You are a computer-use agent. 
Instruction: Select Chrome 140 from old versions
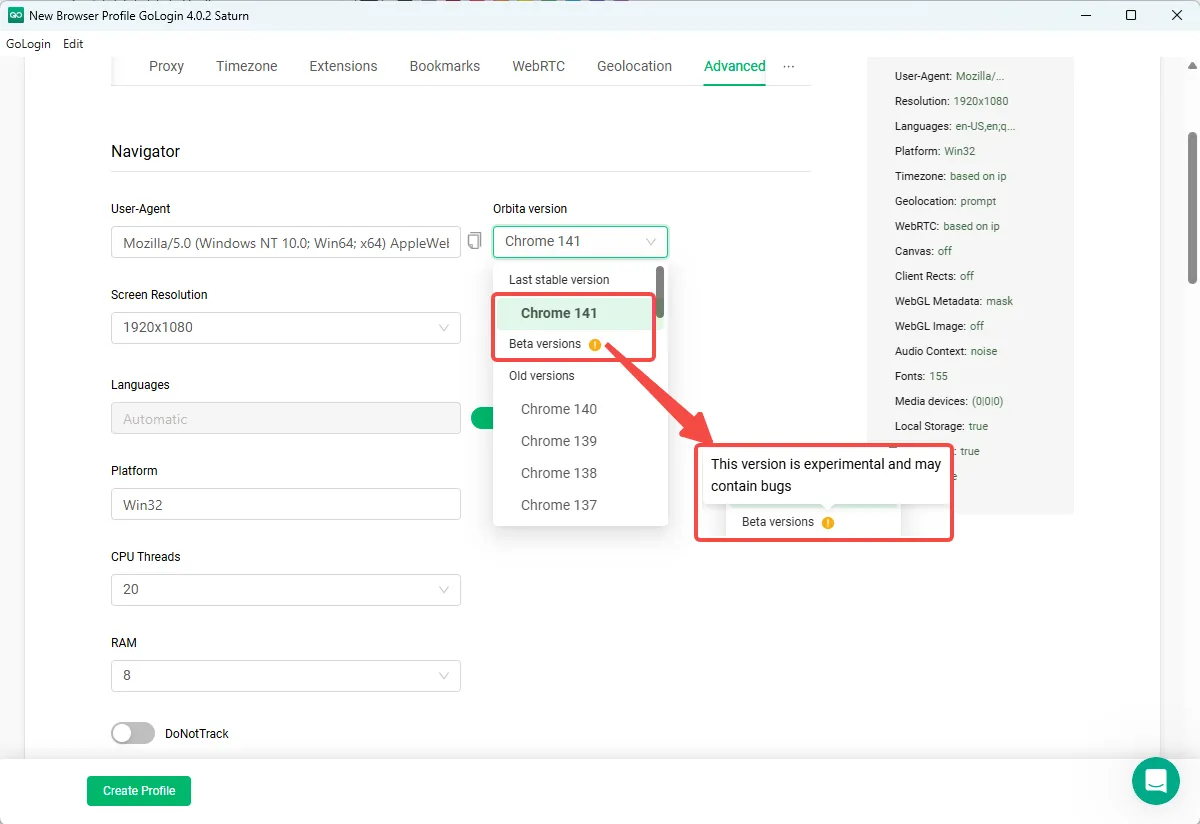[559, 409]
